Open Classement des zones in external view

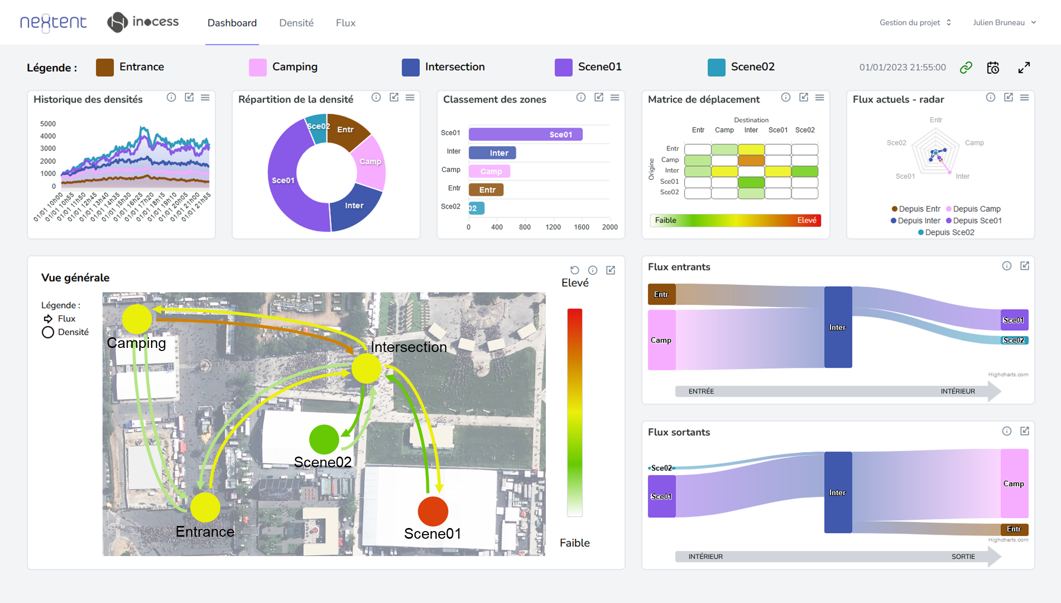tap(599, 97)
